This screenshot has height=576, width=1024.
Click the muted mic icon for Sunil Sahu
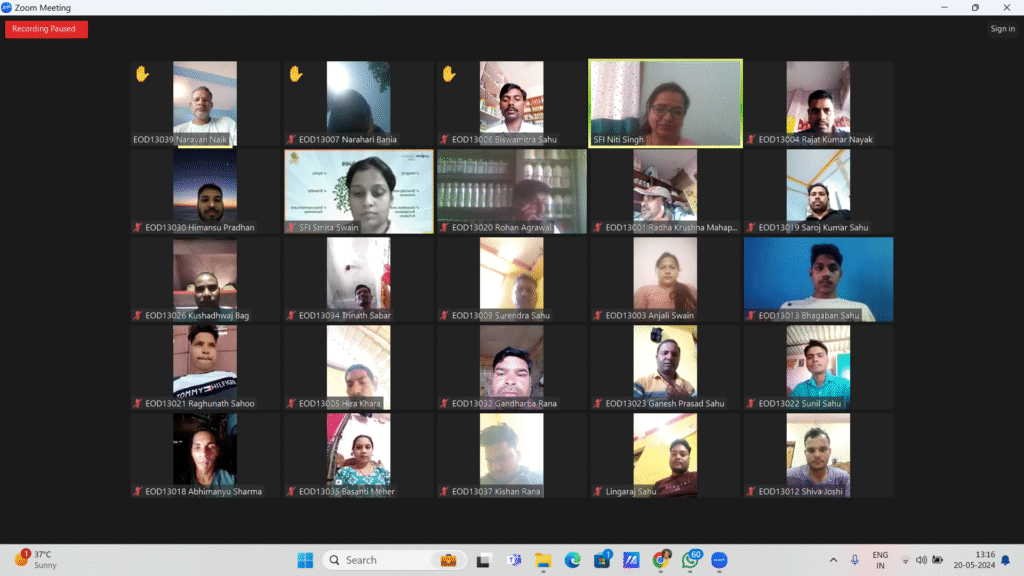(752, 404)
